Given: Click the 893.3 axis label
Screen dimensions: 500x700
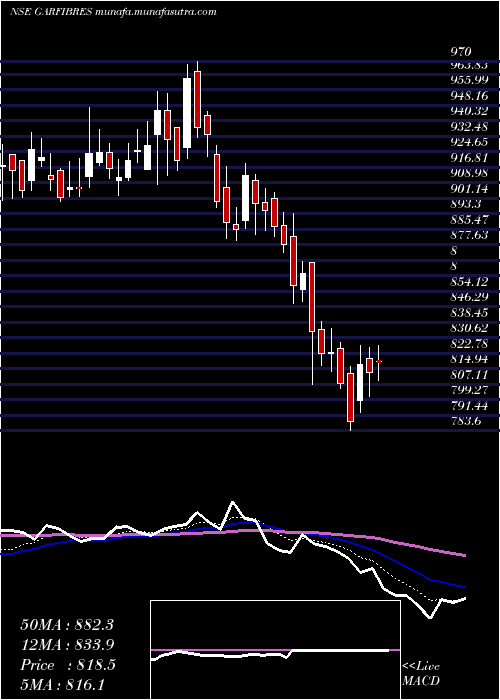Looking at the screenshot, I should pyautogui.click(x=466, y=204).
